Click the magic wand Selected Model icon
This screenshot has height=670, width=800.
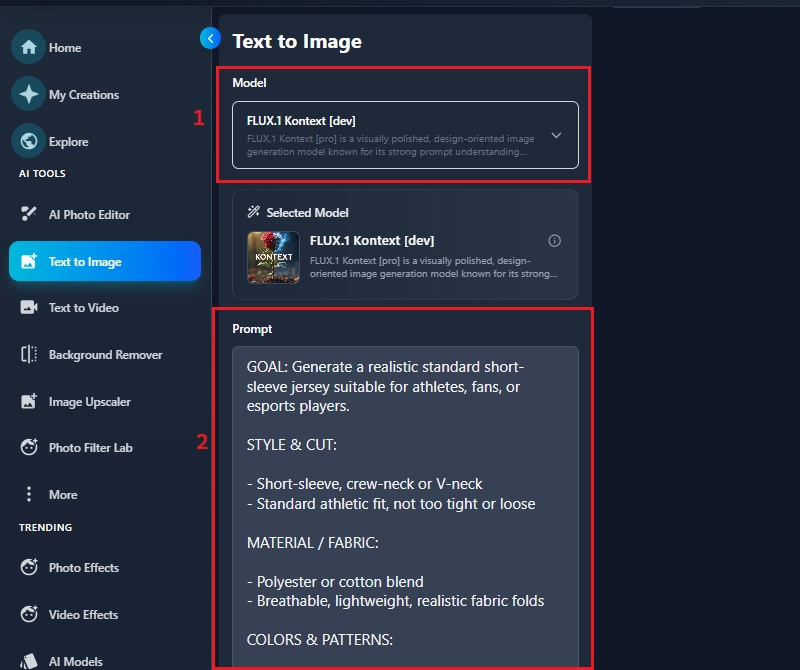tap(254, 212)
